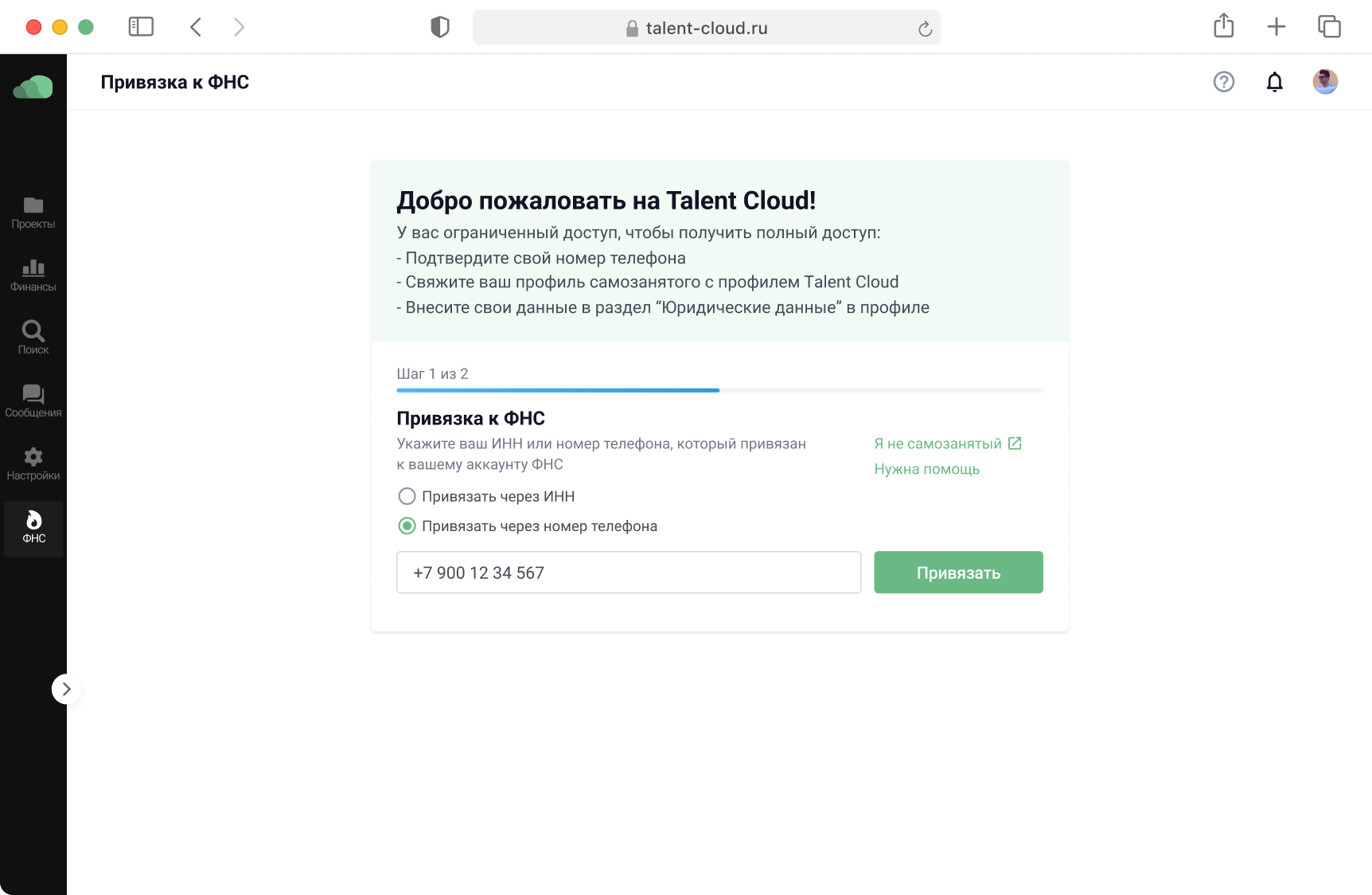
Task: Expand the sidebar with chevron arrow
Action: pos(66,689)
